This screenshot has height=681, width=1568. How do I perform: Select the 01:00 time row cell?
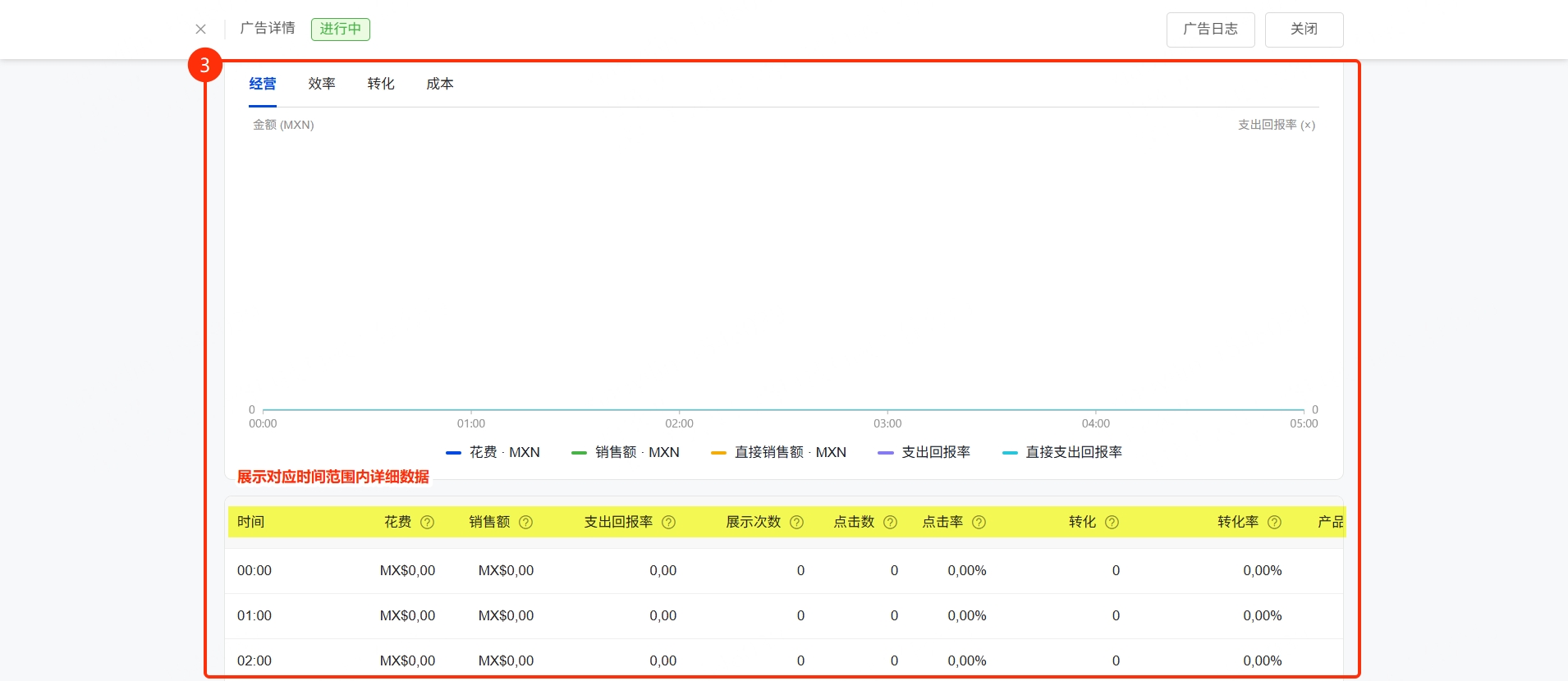[254, 615]
